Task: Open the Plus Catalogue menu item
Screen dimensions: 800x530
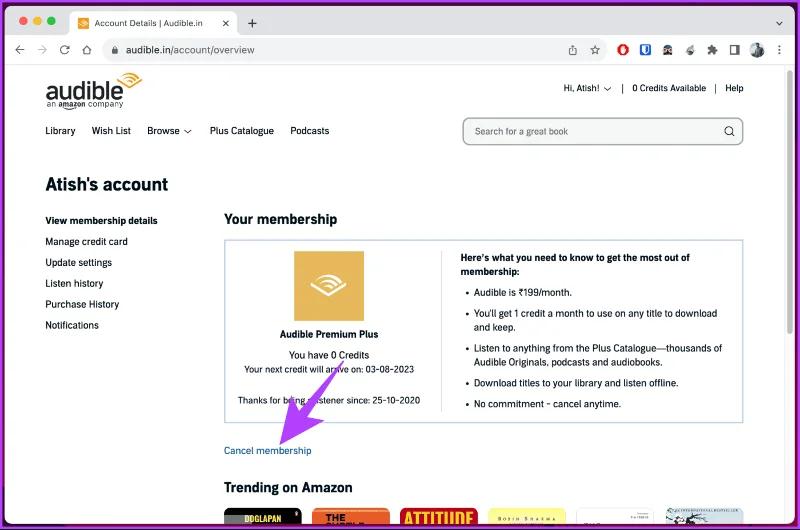Action: (242, 131)
